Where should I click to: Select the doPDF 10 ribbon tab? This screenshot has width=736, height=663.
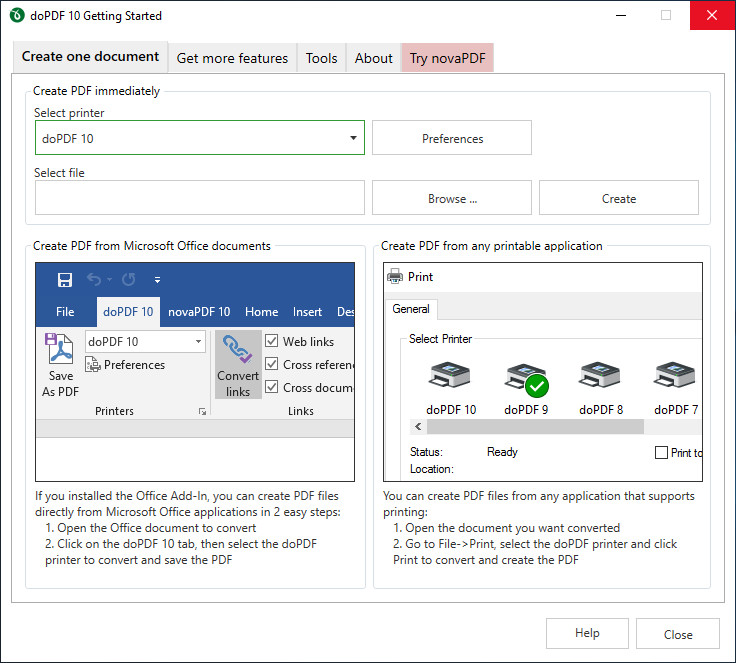click(128, 312)
